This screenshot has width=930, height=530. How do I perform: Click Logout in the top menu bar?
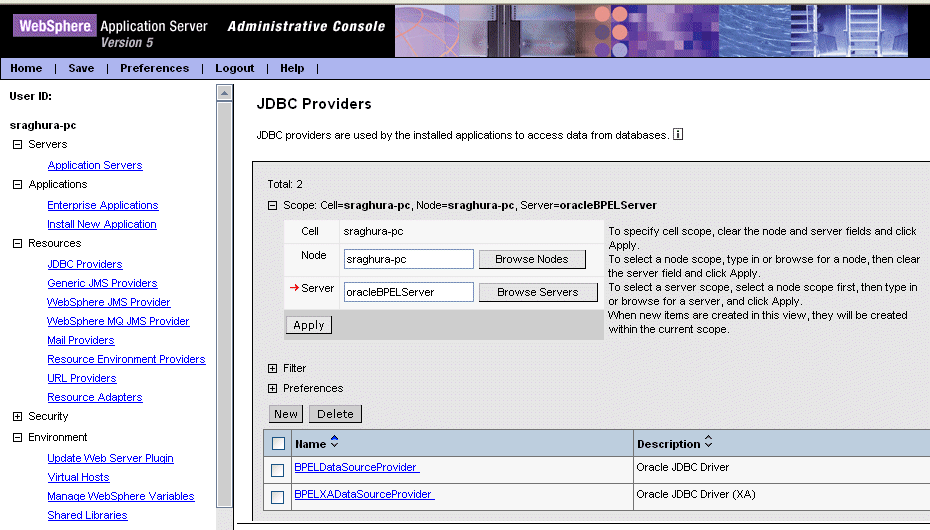pyautogui.click(x=234, y=68)
